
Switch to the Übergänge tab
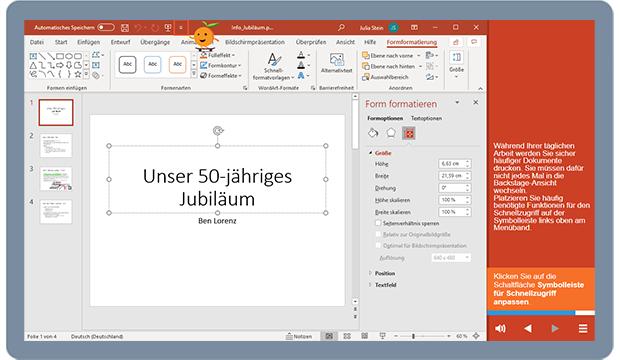(155, 42)
